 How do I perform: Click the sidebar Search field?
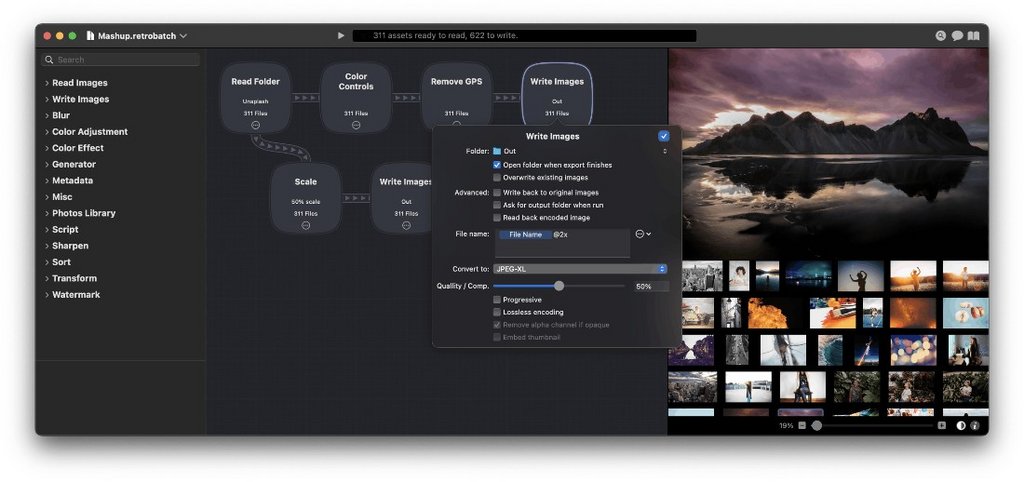[121, 59]
